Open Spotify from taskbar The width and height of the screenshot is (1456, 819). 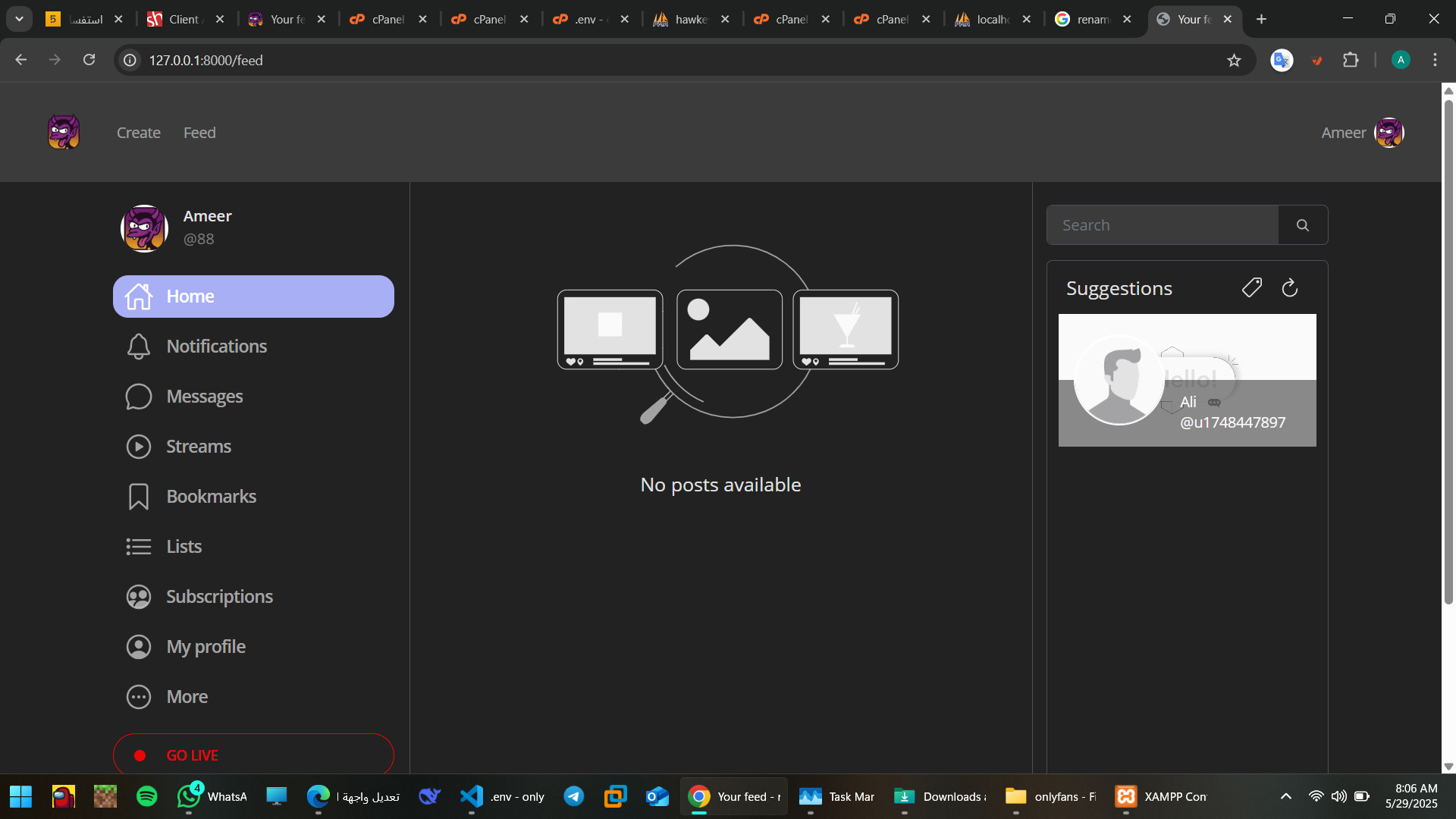coord(147,796)
